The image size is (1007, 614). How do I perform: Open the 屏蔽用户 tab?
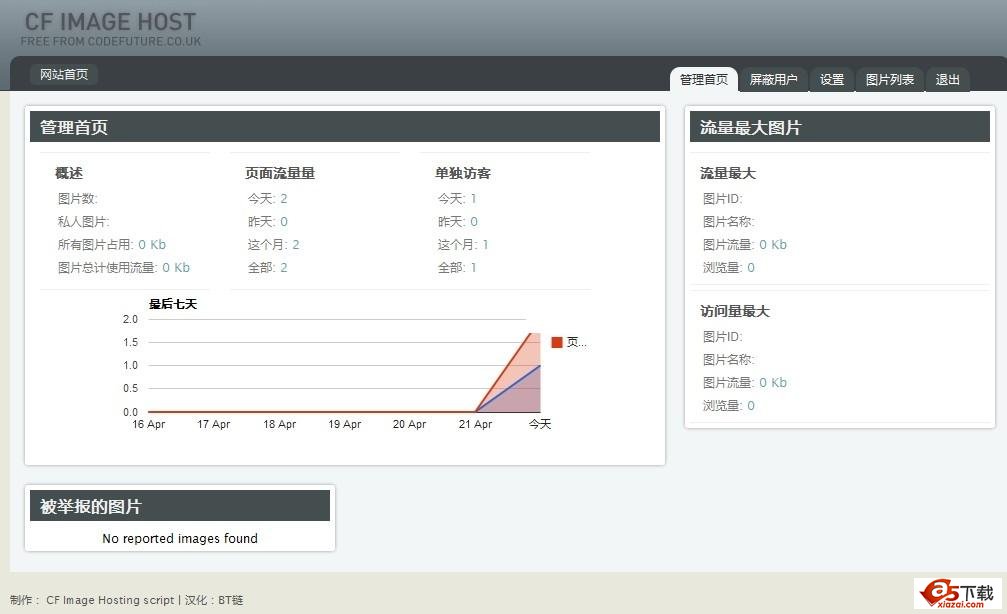tap(773, 80)
